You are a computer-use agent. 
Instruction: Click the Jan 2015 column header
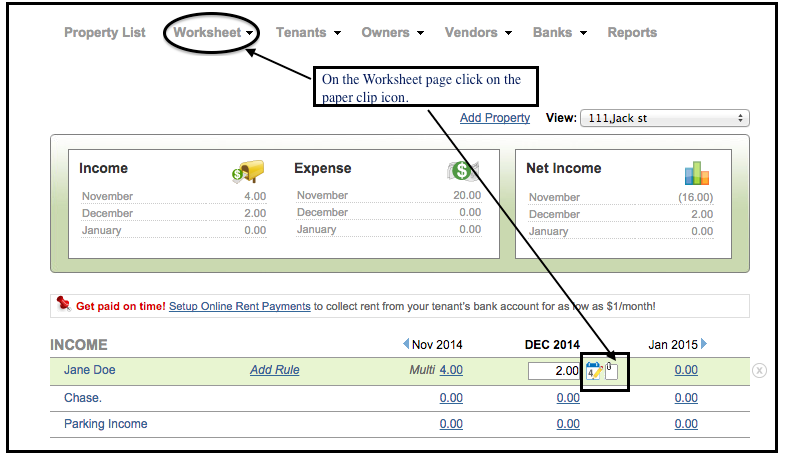point(673,345)
